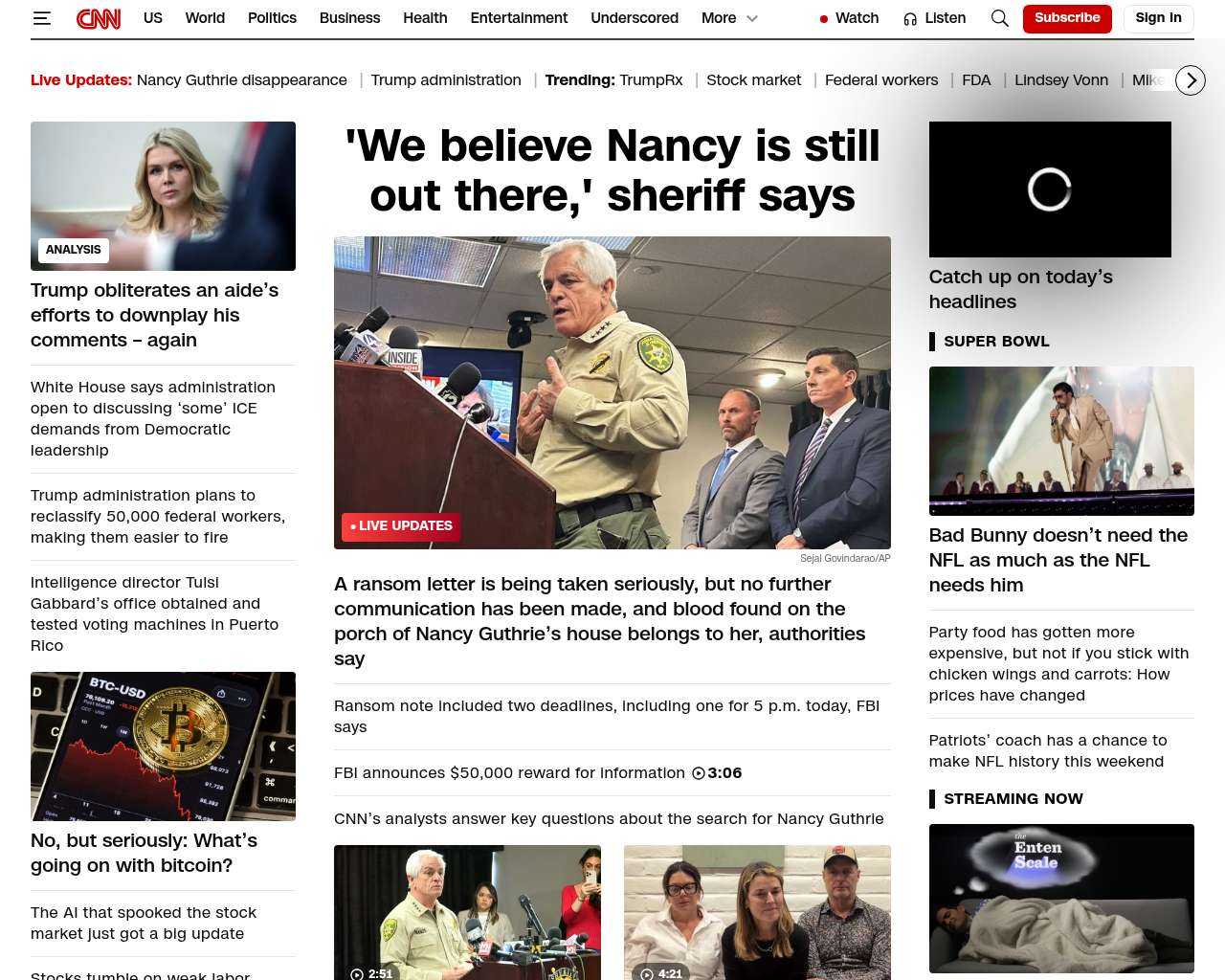
Task: Click the Subscribe button
Action: [1067, 18]
